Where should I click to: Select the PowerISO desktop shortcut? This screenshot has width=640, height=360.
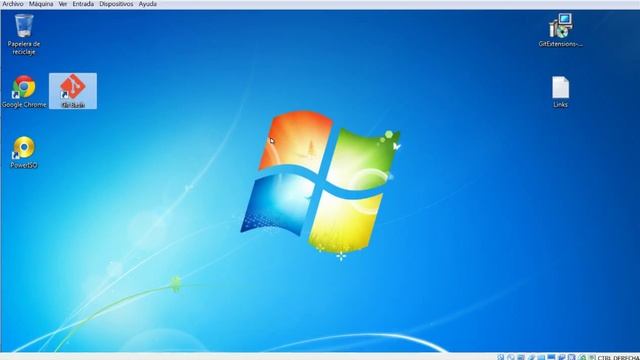(24, 152)
